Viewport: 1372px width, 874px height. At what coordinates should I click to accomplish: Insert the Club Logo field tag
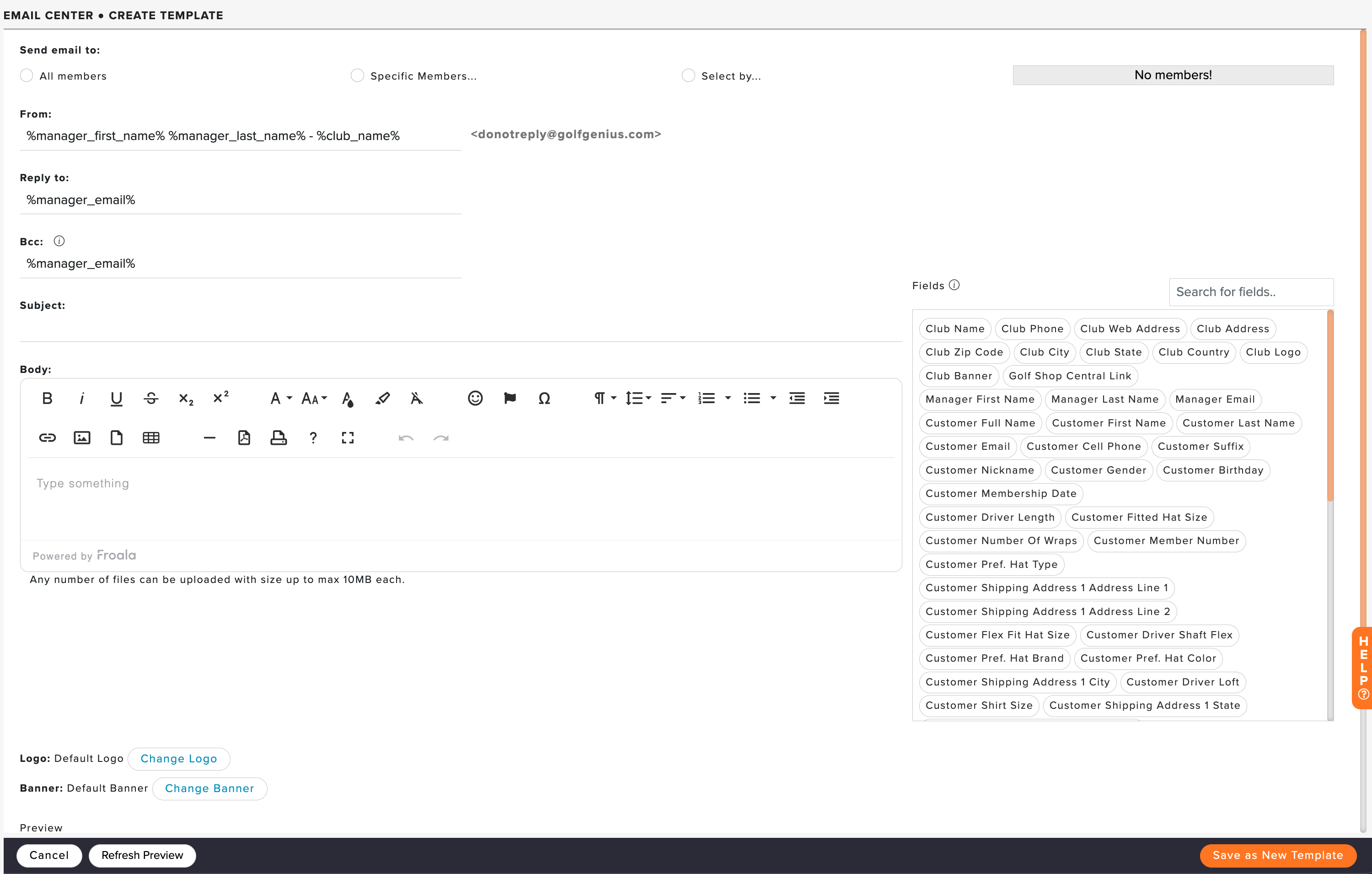pyautogui.click(x=1273, y=352)
